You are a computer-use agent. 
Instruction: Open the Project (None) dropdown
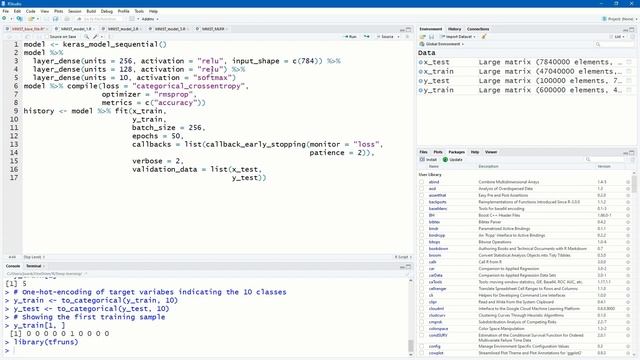[620, 19]
